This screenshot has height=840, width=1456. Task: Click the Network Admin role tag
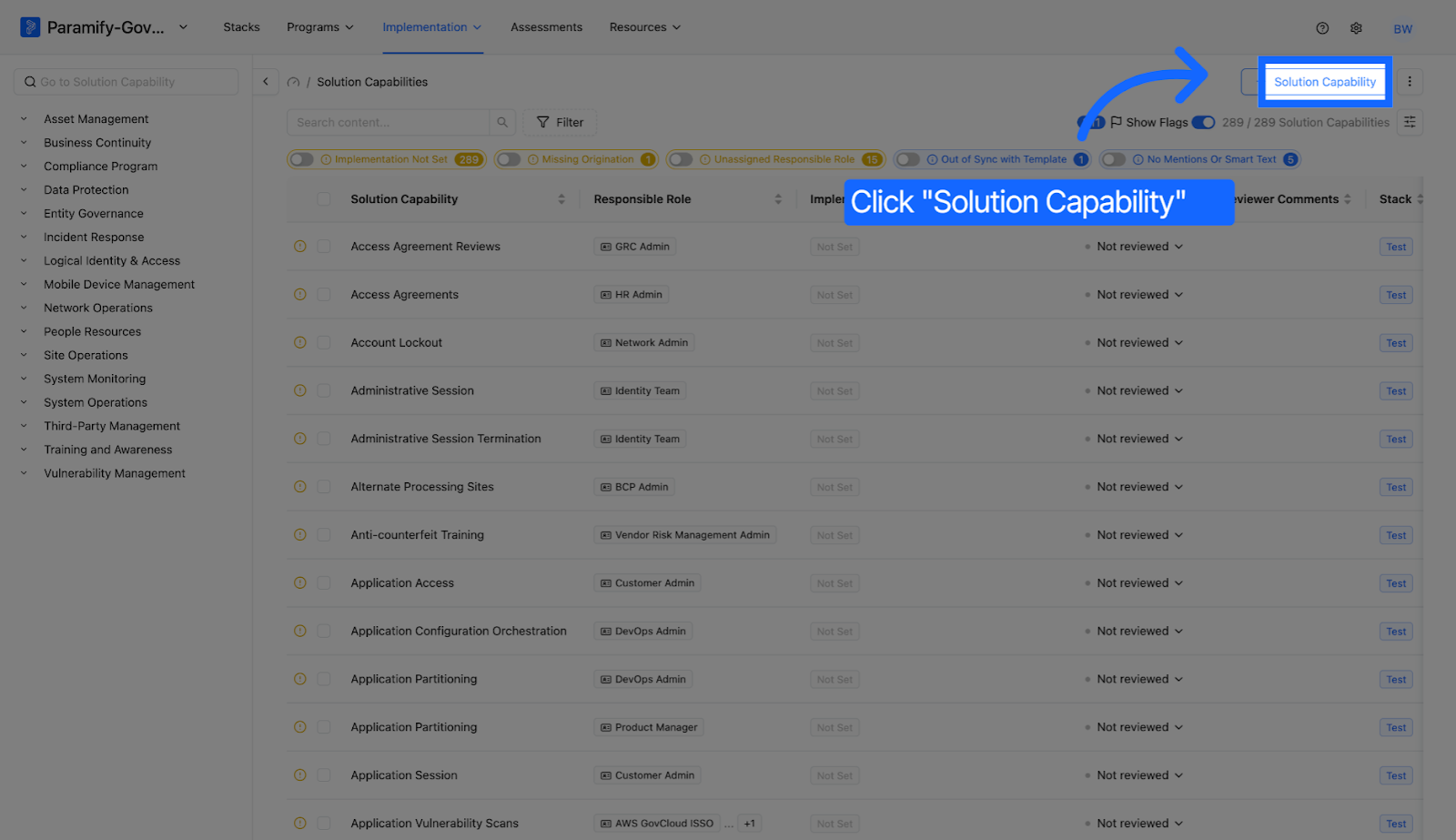644,343
